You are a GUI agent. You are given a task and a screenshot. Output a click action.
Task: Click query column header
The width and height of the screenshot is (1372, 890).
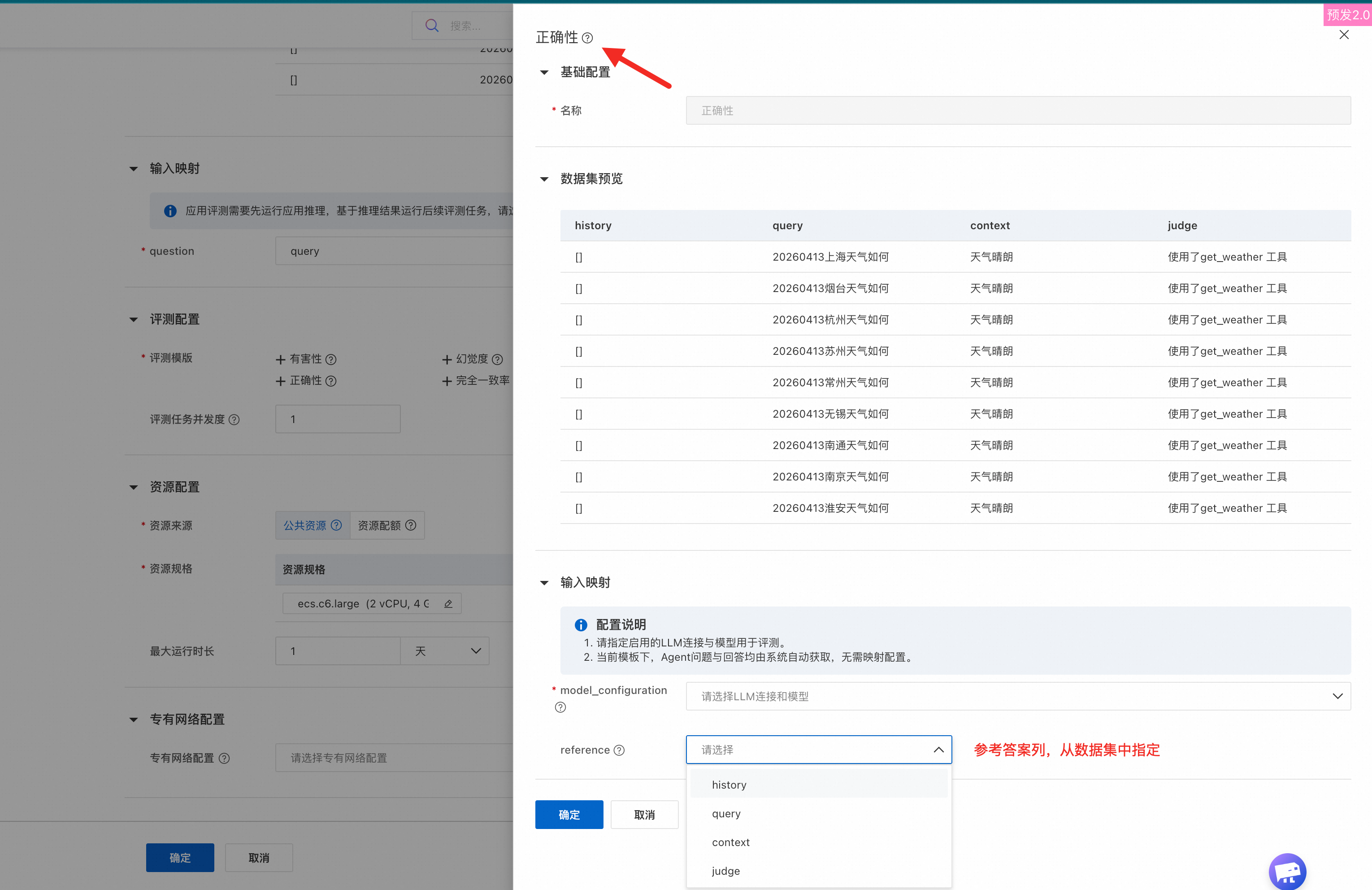coord(787,226)
